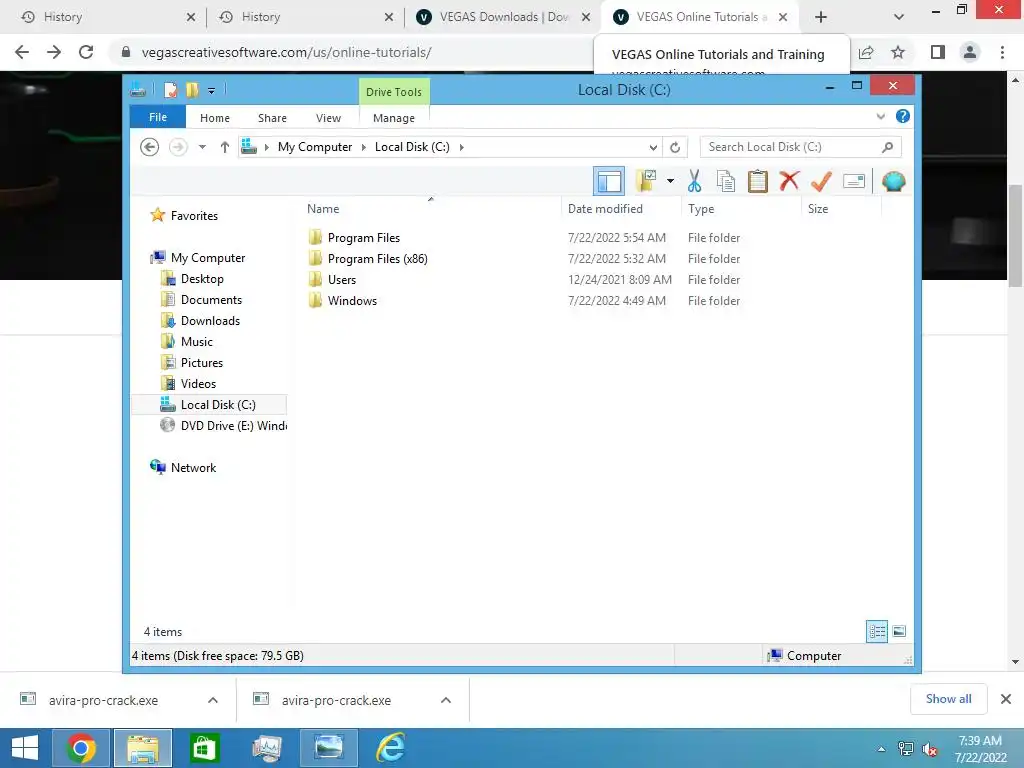Click the Explorer Back arrow button
The width and height of the screenshot is (1024, 768).
(150, 147)
